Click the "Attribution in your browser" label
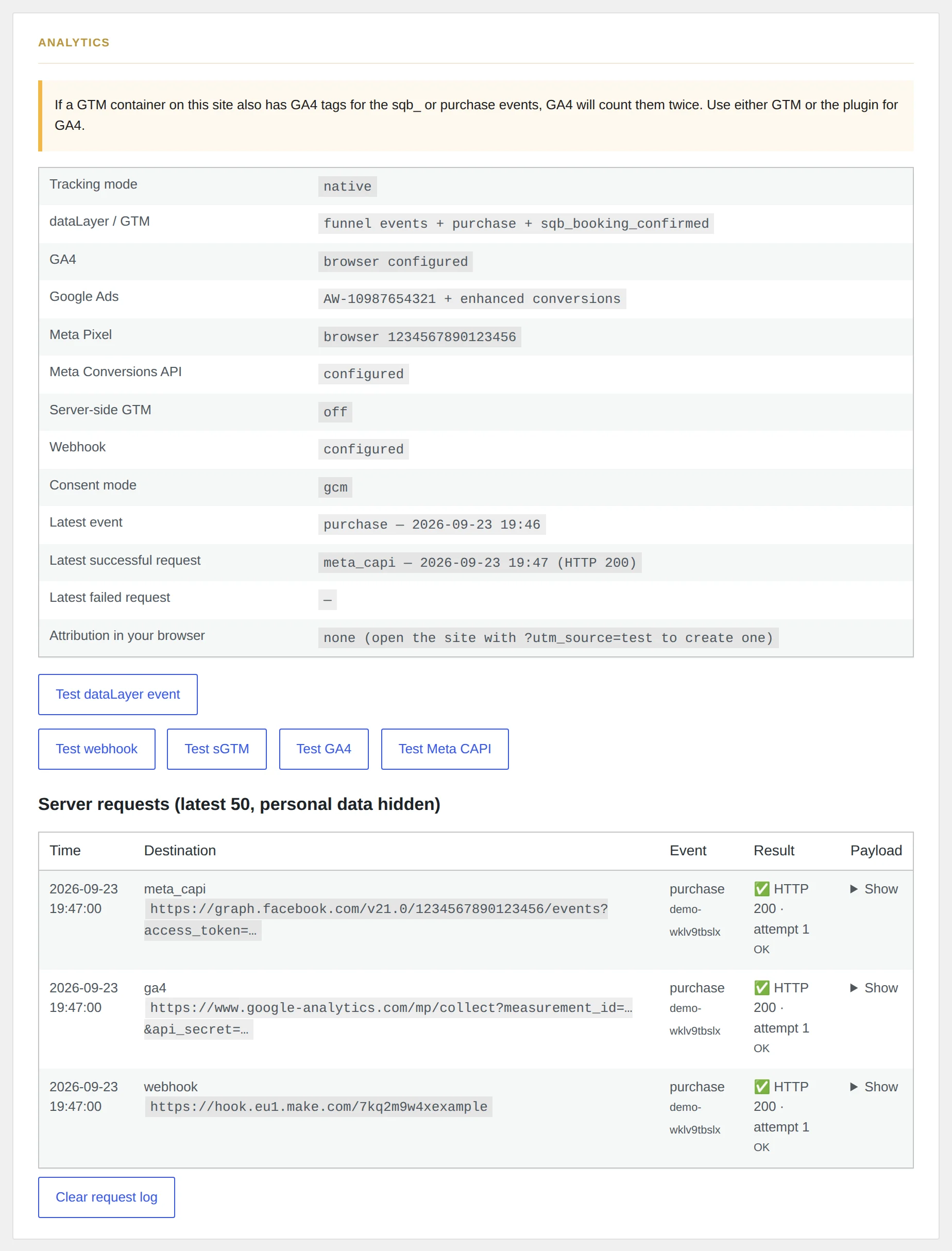Viewport: 952px width, 1251px height. click(x=127, y=635)
